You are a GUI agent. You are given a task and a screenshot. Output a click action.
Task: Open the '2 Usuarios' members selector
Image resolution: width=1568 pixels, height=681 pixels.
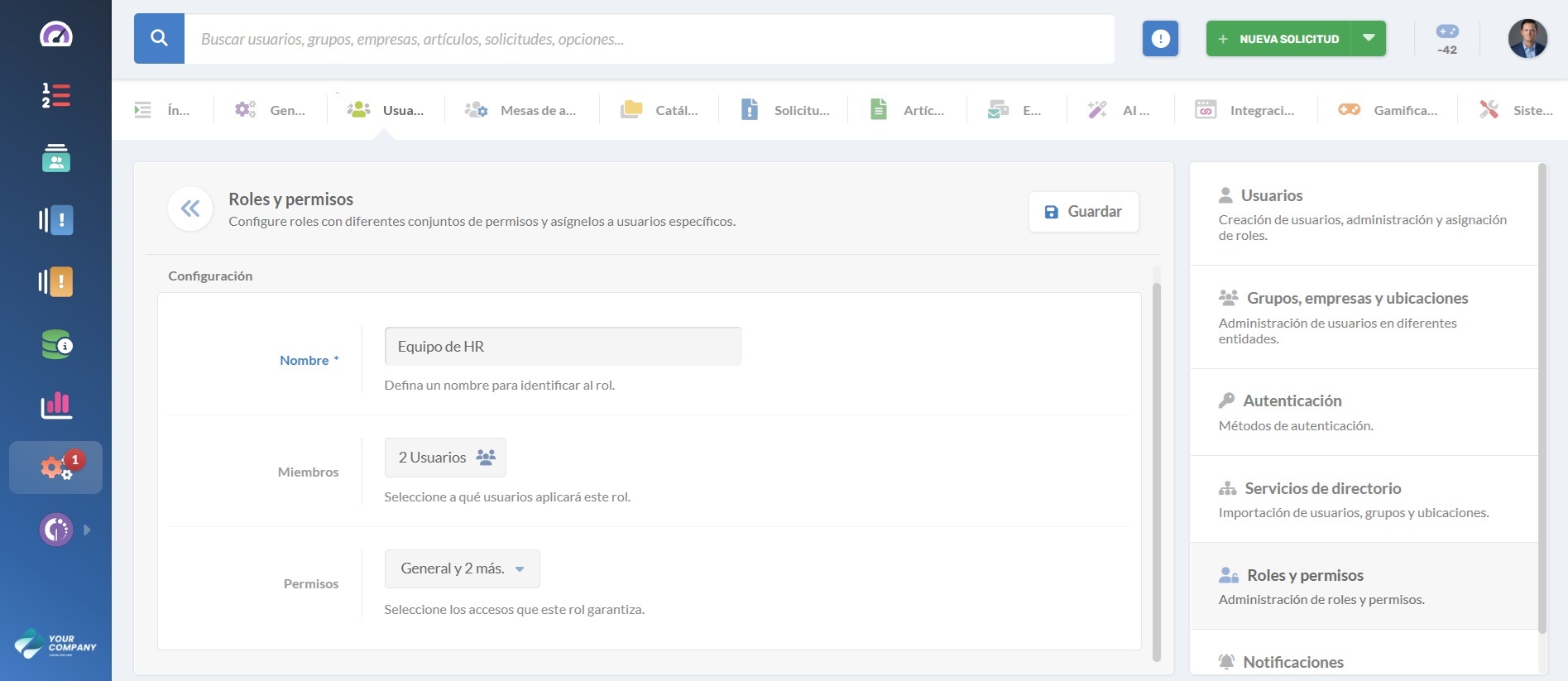445,458
